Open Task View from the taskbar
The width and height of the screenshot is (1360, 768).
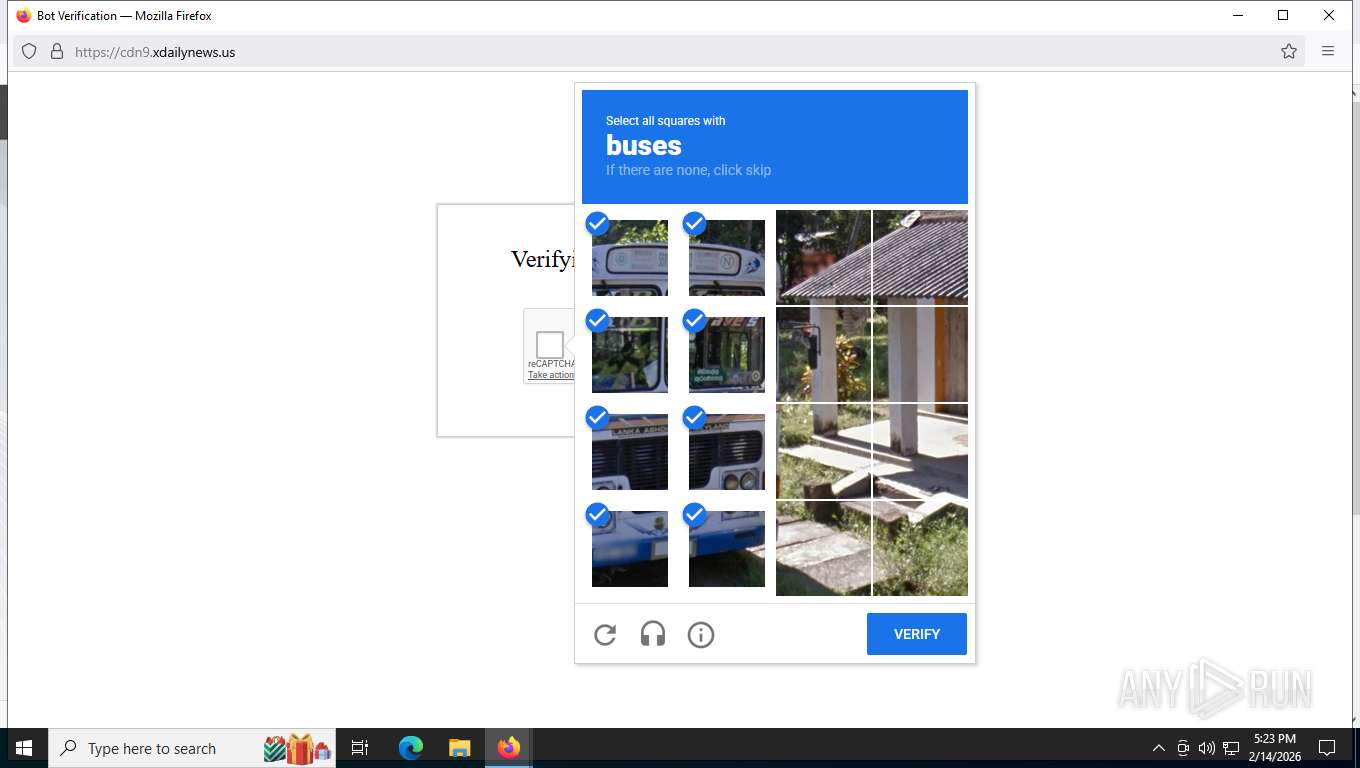pyautogui.click(x=360, y=748)
